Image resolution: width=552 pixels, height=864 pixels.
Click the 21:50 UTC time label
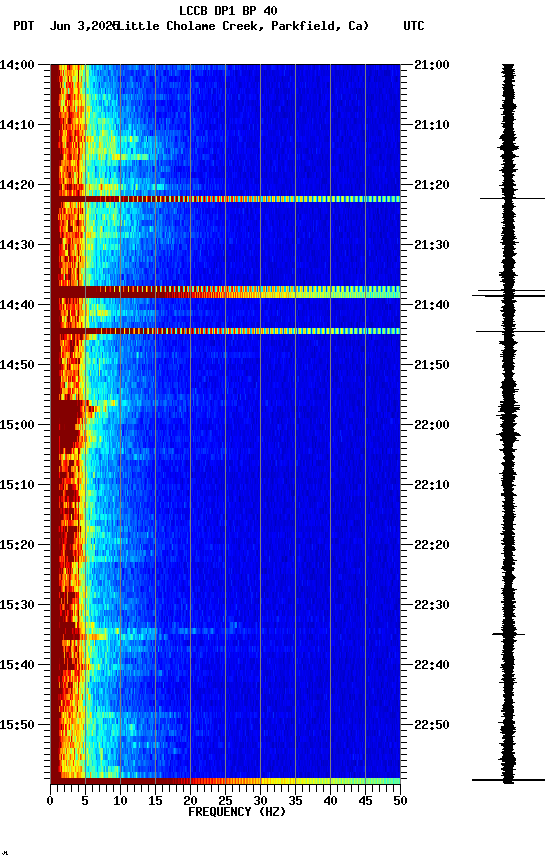(432, 365)
